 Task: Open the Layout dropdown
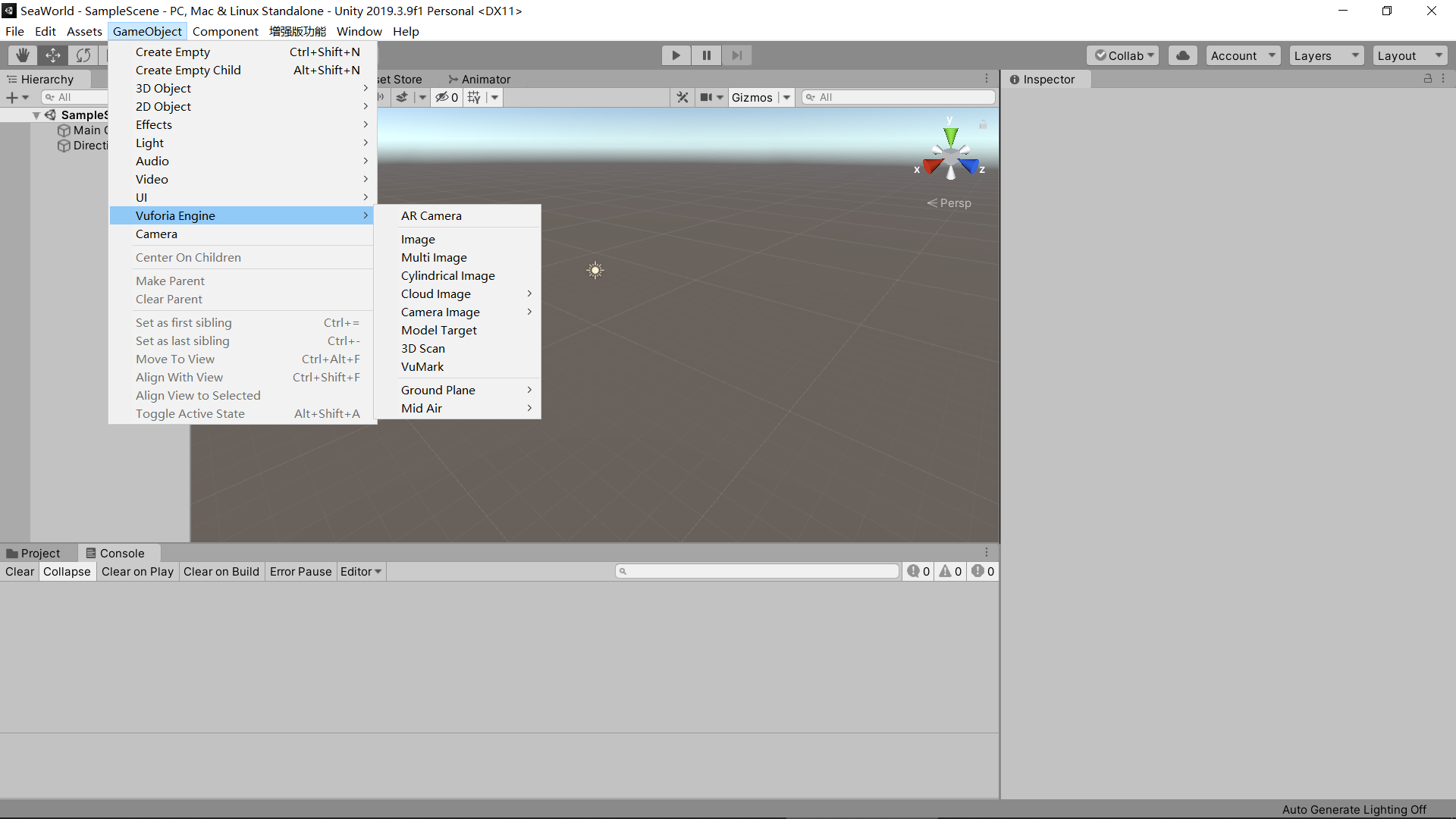click(1409, 55)
